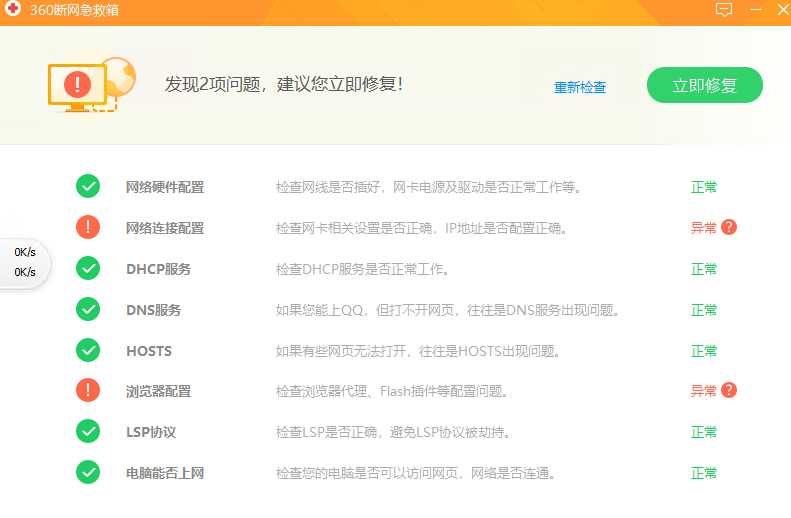
Task: Click the 360断网急救箱 window title
Action: pos(75,10)
